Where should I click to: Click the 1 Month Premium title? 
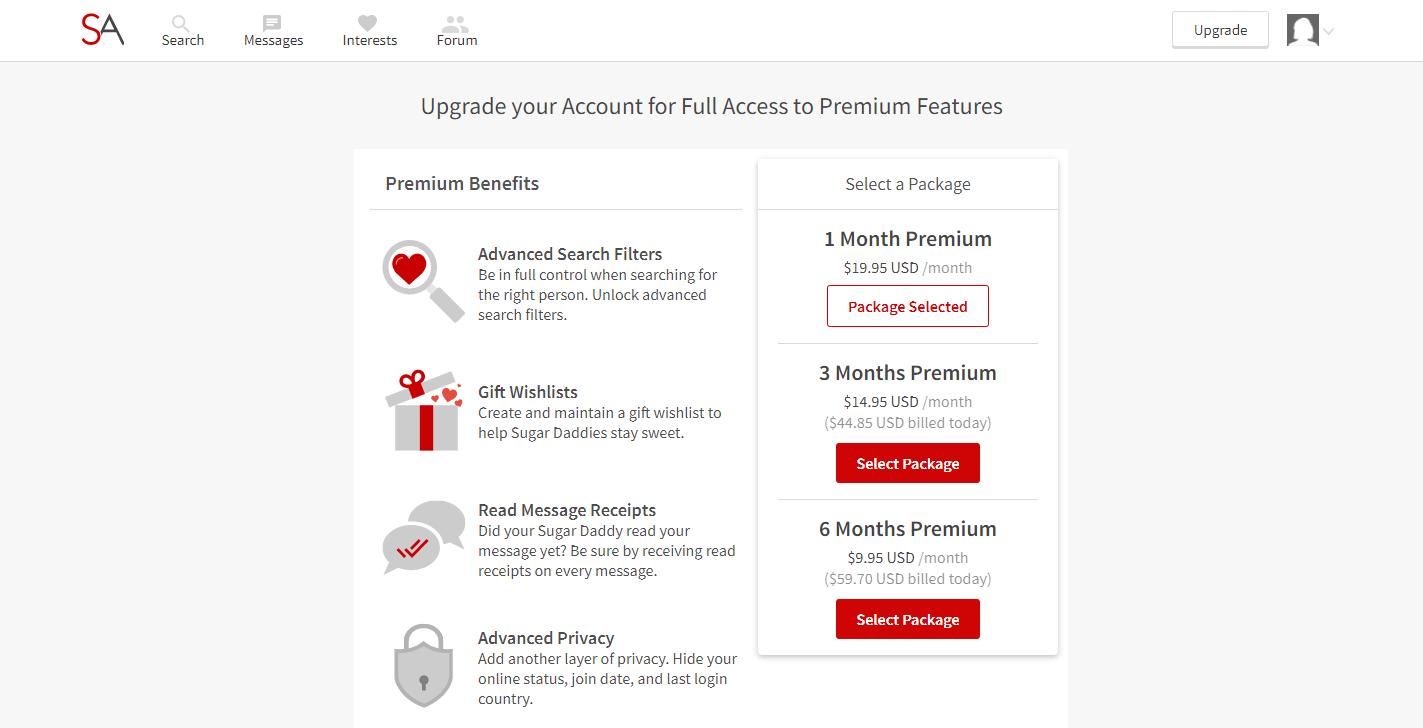click(x=908, y=239)
